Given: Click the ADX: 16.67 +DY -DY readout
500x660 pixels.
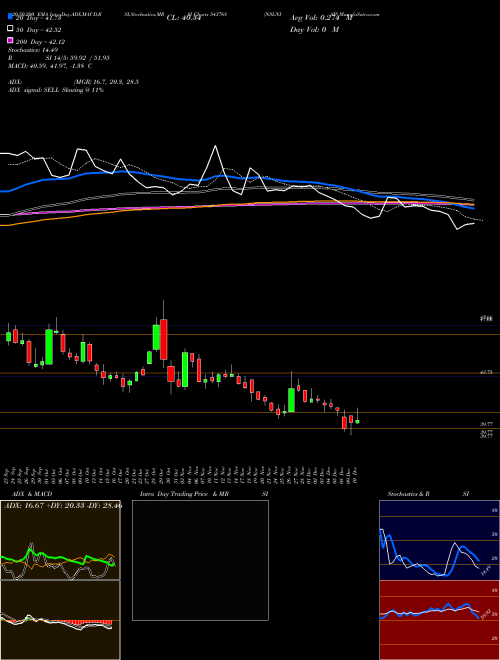Looking at the screenshot, I should [x=63, y=505].
